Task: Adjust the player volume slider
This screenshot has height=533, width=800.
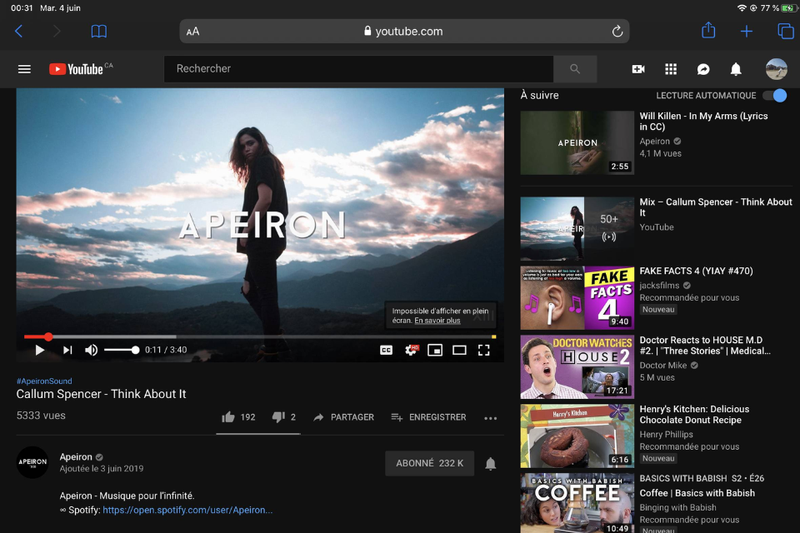Action: pyautogui.click(x=121, y=350)
